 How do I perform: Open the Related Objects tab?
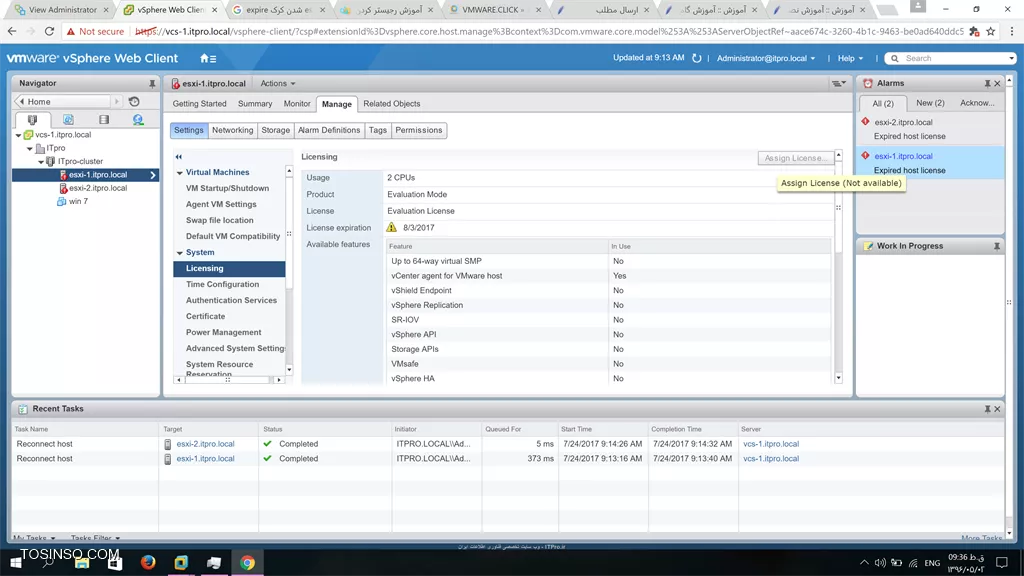pyautogui.click(x=392, y=104)
